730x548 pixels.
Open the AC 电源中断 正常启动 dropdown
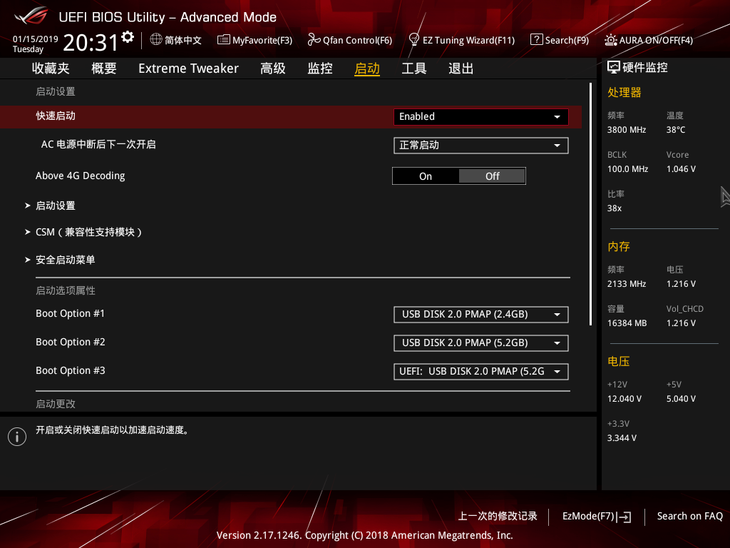481,145
